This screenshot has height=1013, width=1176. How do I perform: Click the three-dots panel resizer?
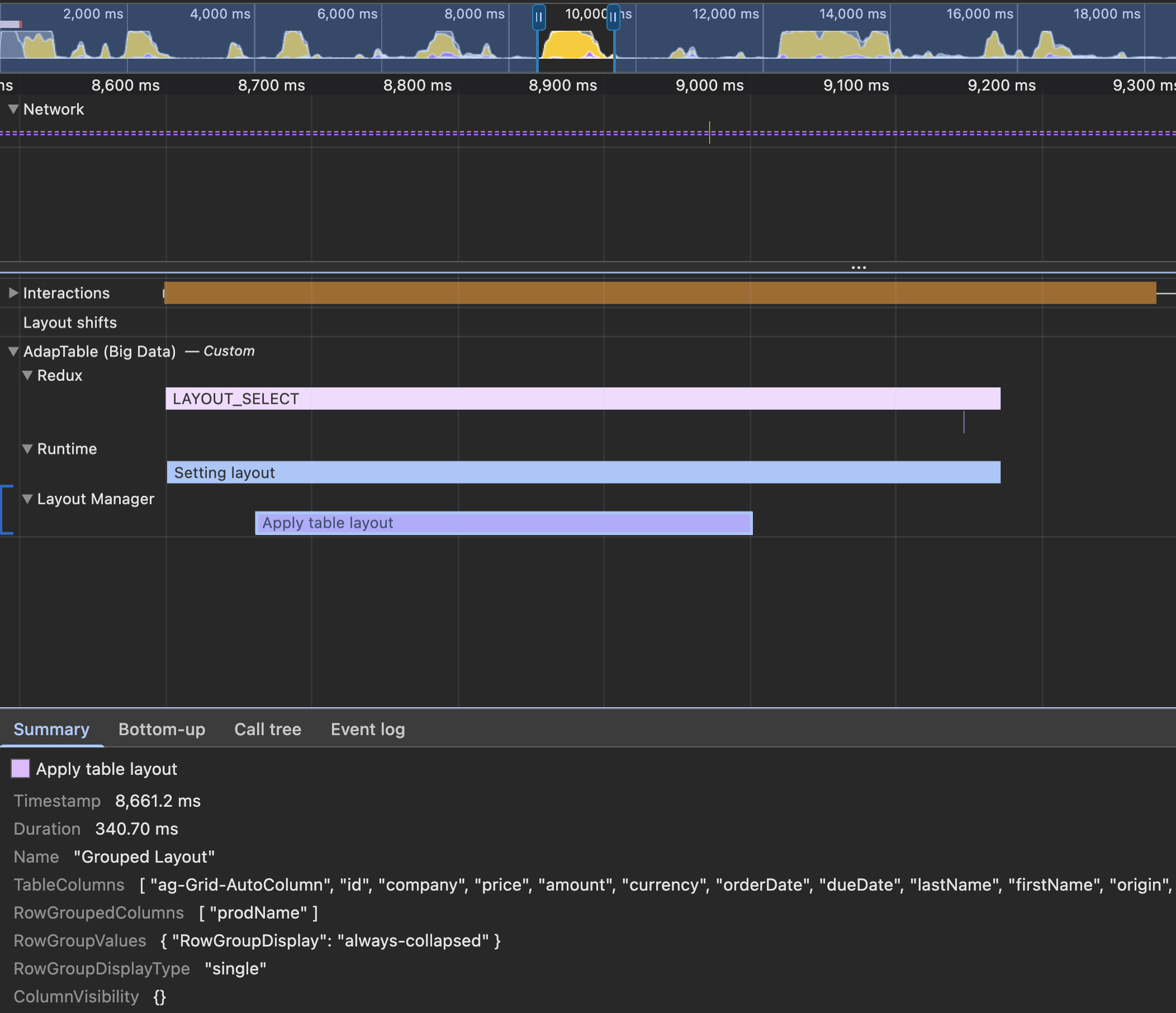[x=858, y=267]
